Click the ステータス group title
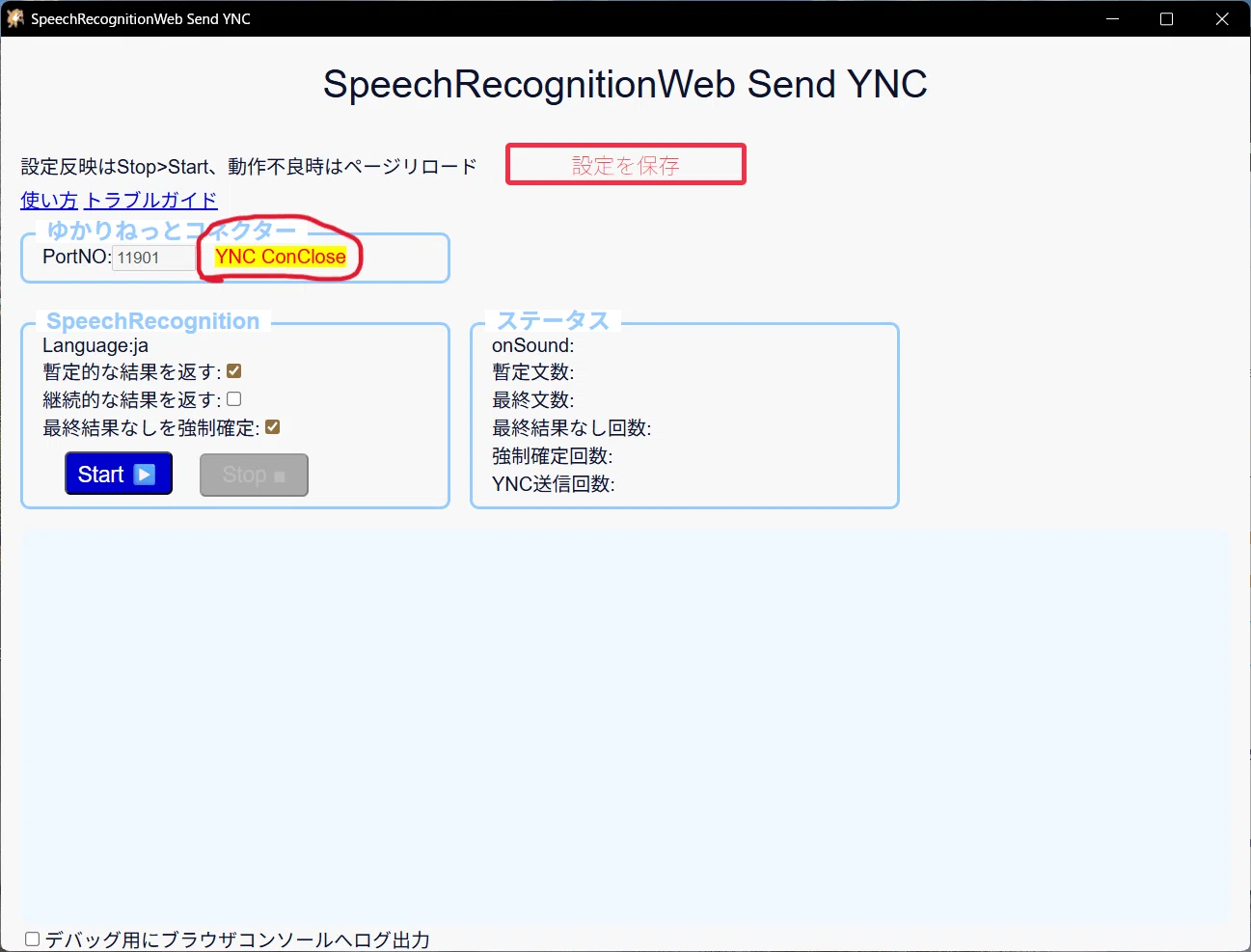 tap(554, 321)
